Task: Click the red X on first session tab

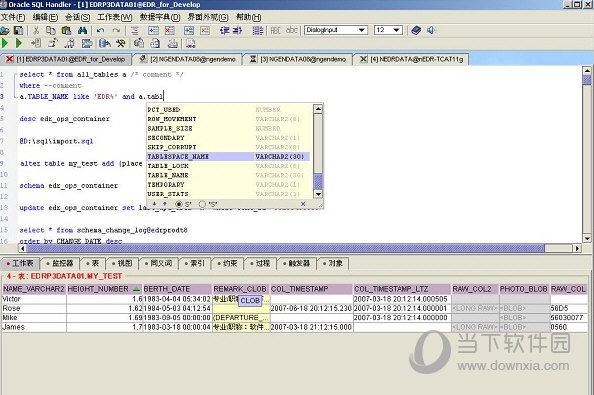Action: click(9, 59)
